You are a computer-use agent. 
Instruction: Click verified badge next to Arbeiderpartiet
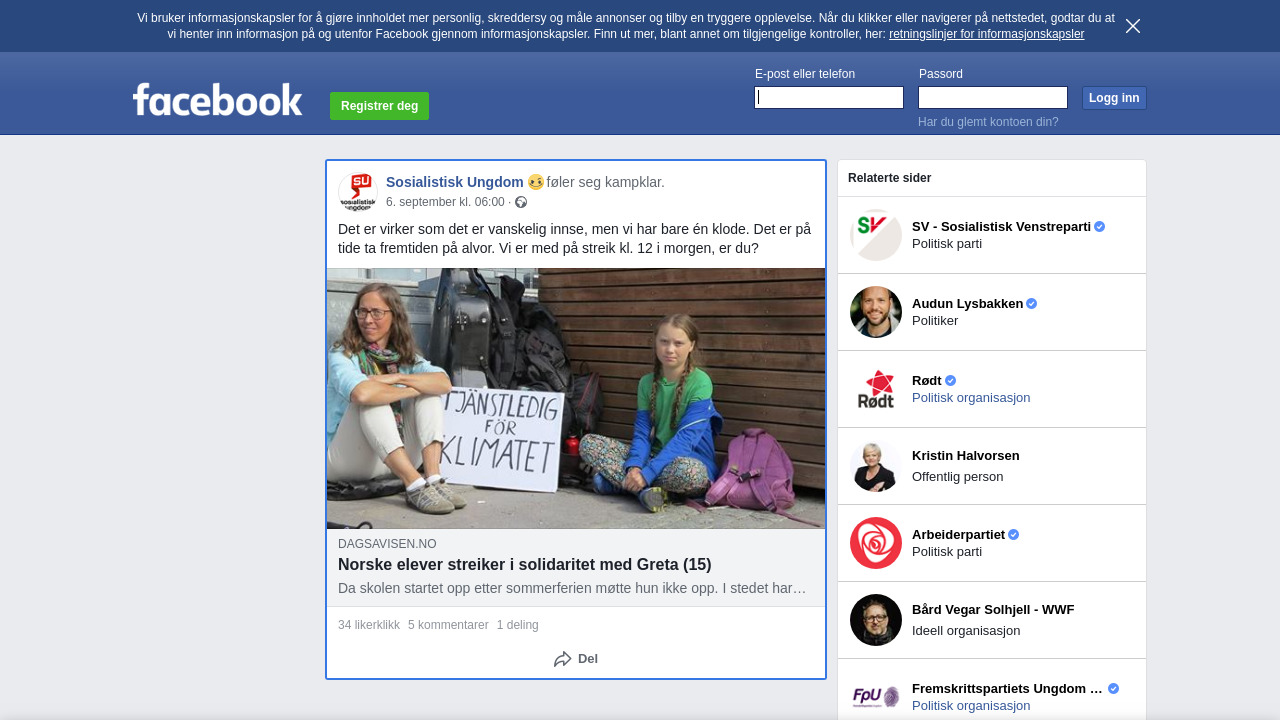[1014, 535]
